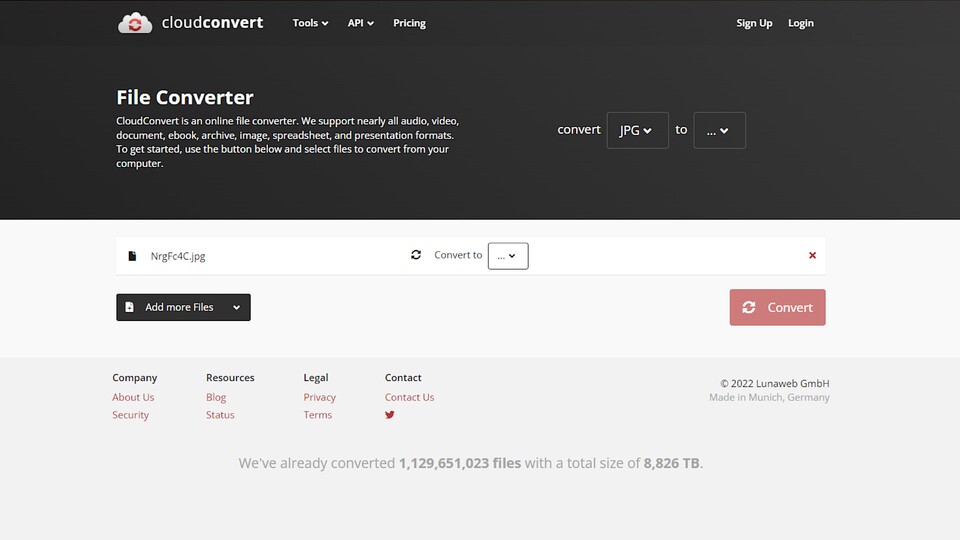
Task: Expand the JPG source format dropdown
Action: coord(637,130)
